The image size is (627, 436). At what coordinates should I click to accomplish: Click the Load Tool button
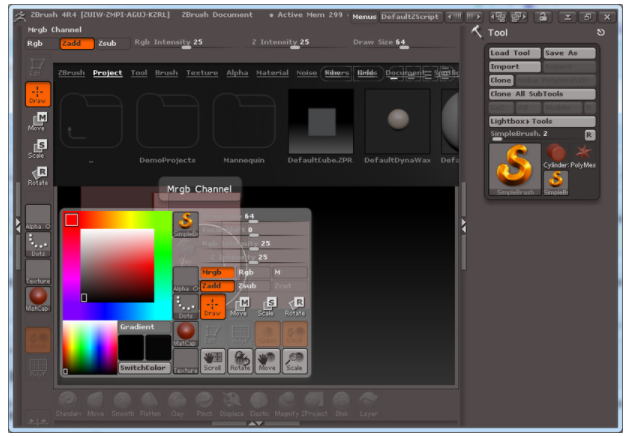513,53
